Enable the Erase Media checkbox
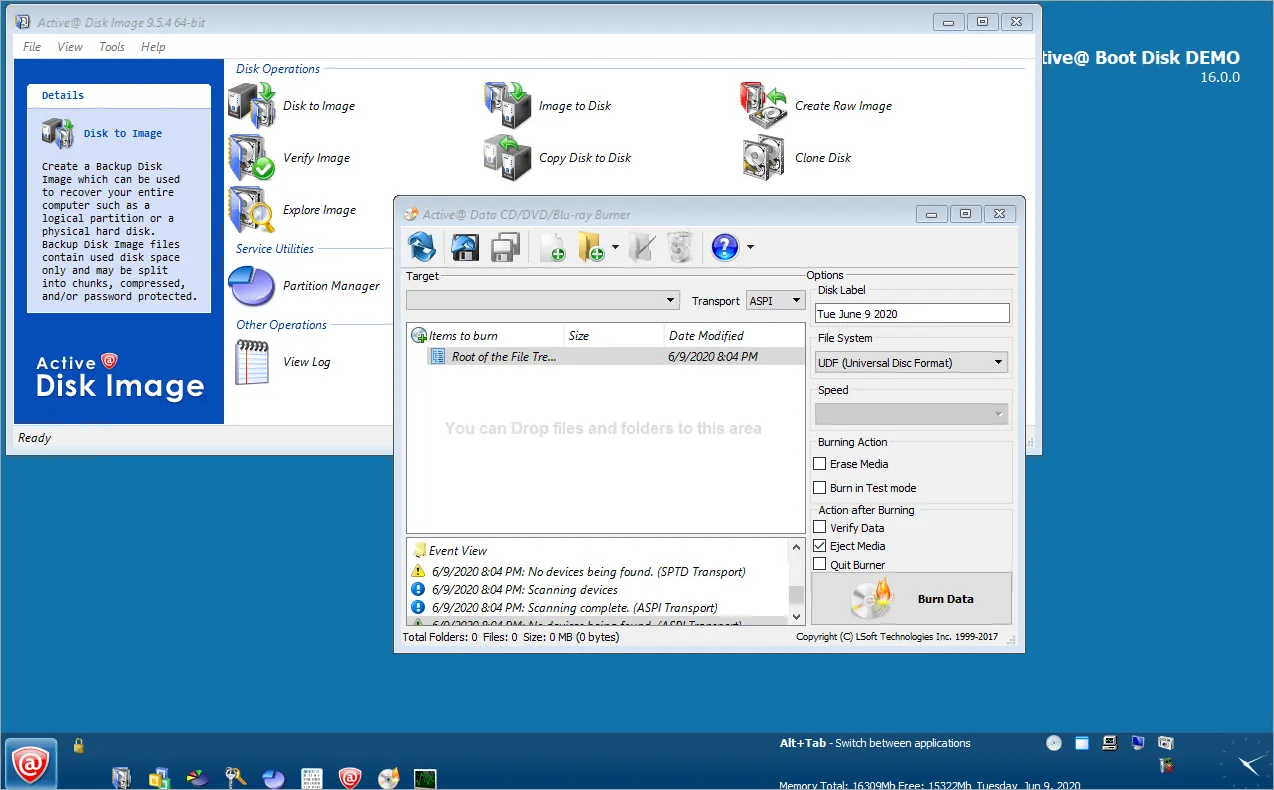 [x=820, y=464]
